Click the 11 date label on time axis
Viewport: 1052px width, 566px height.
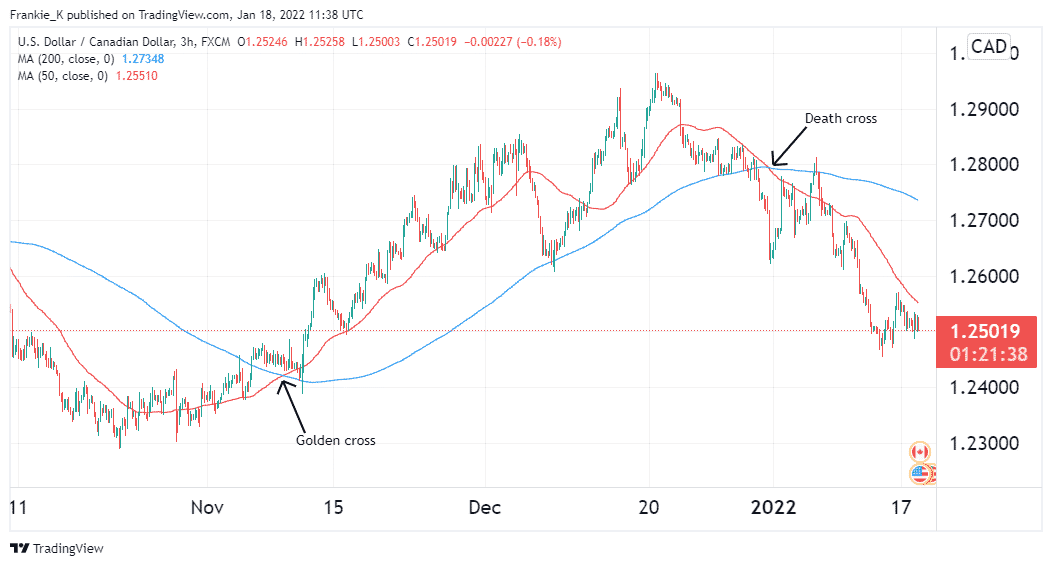coord(18,508)
